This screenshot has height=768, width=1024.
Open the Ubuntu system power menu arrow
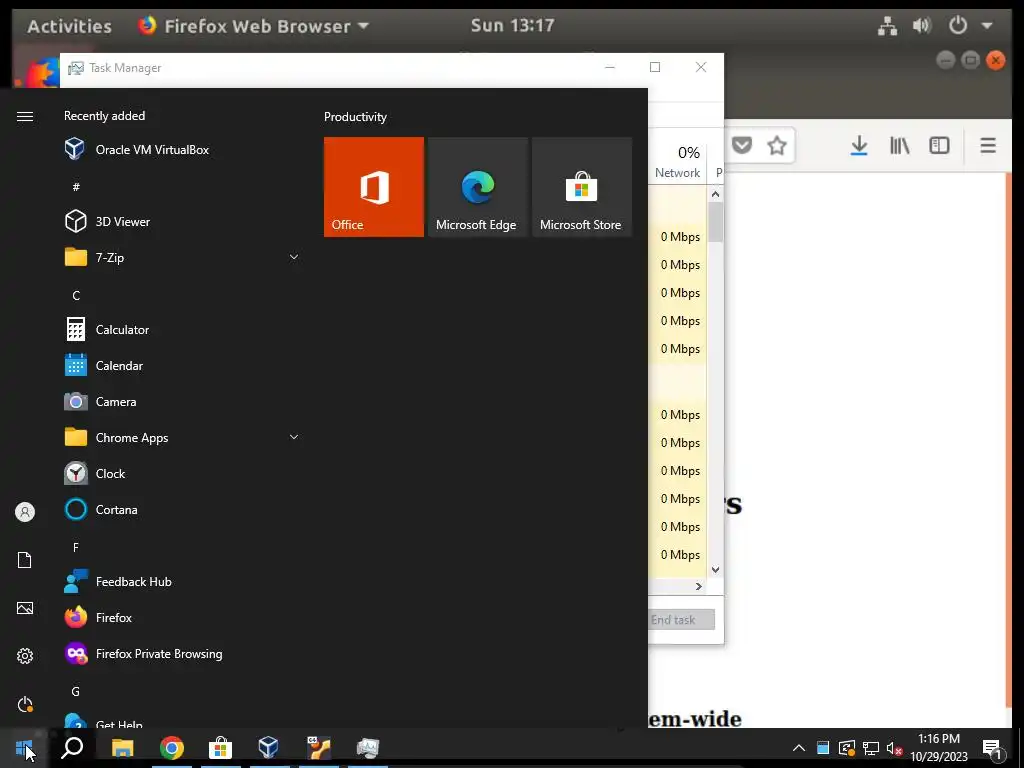point(987,26)
